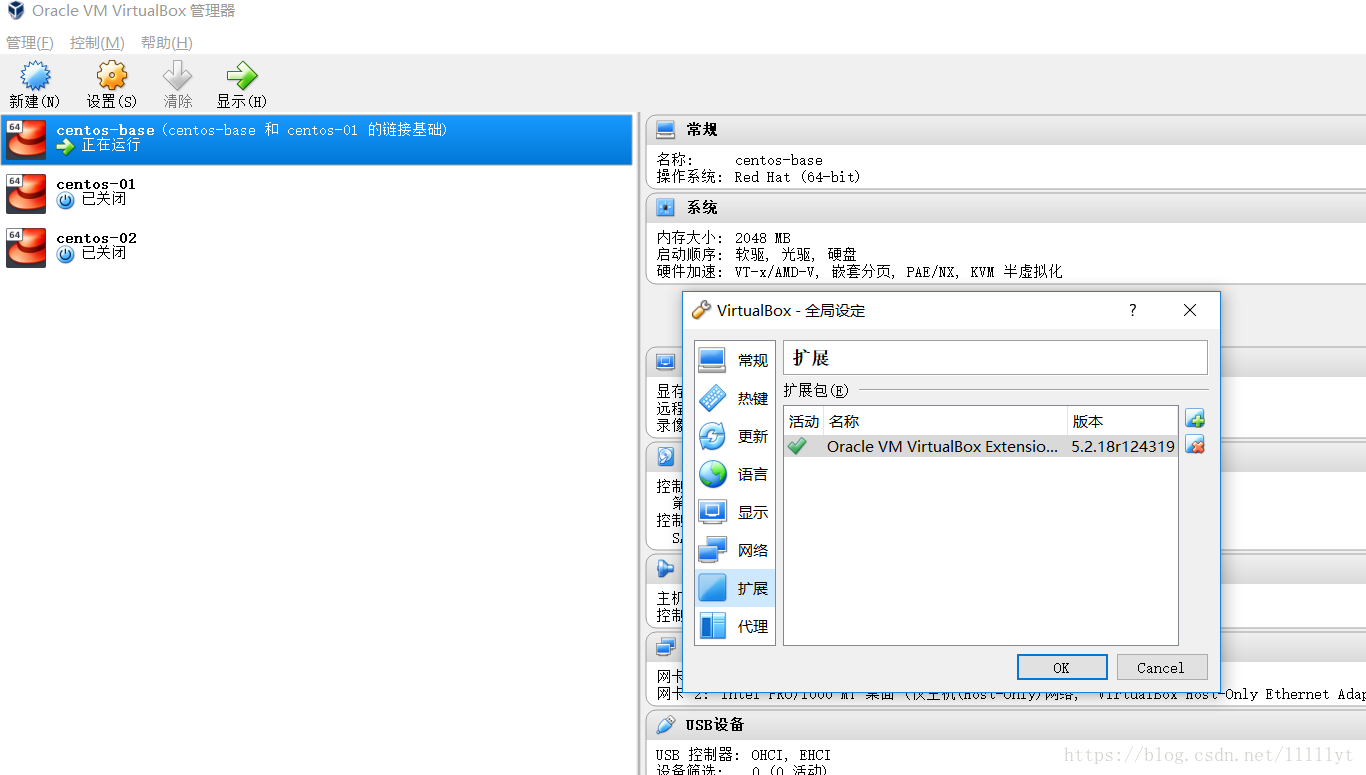Select the centos-base virtual machine
The width and height of the screenshot is (1366, 775).
coord(317,139)
